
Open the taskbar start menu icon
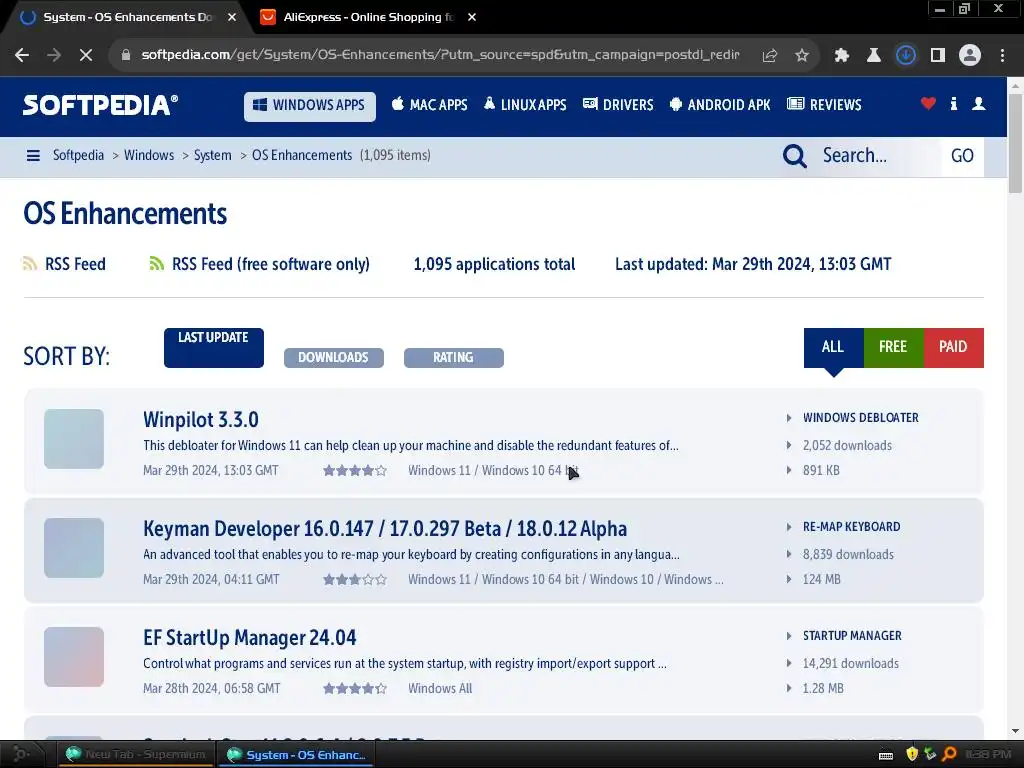(x=20, y=754)
